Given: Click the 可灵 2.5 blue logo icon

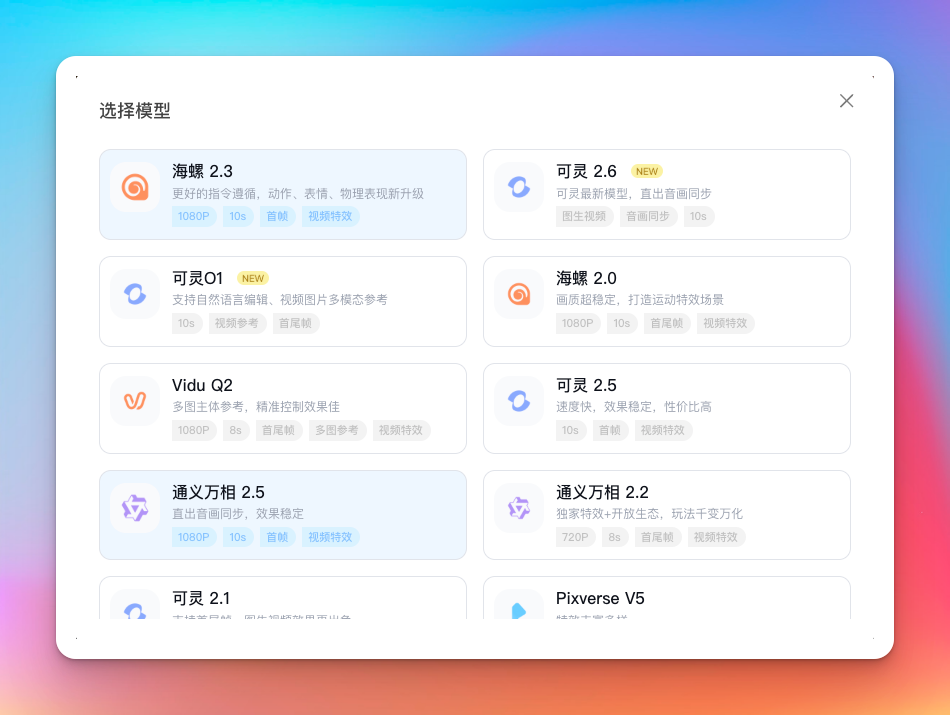Looking at the screenshot, I should tap(519, 401).
